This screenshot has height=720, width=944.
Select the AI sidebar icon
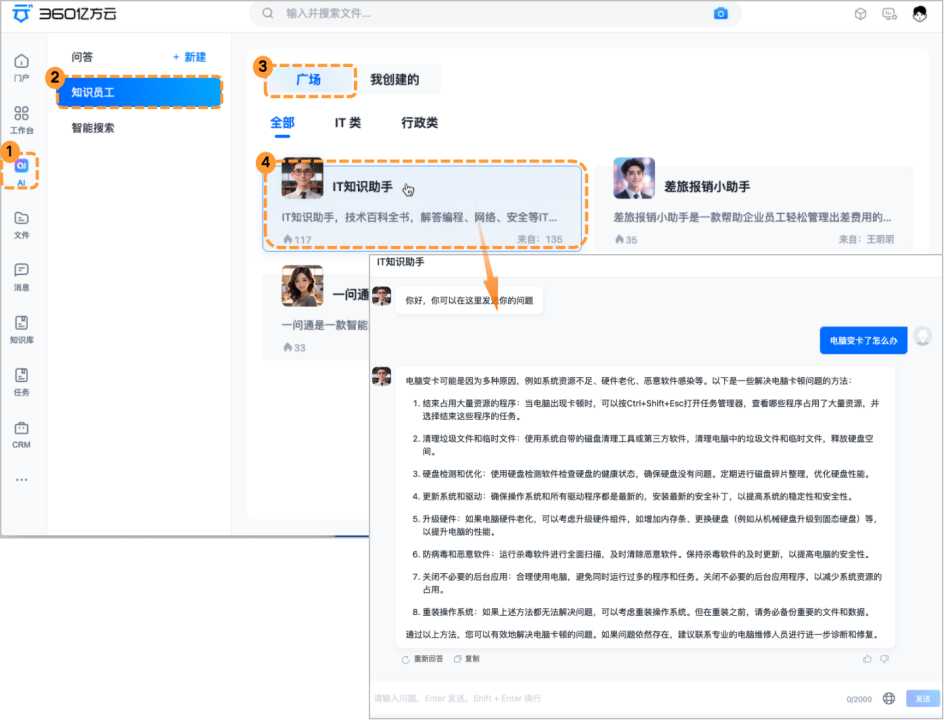click(22, 172)
